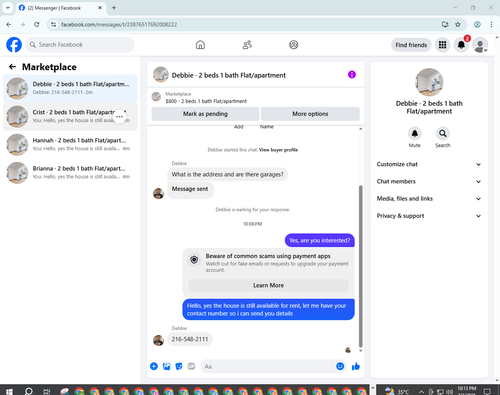
Task: Open the Debbie conversation in the list
Action: [70, 88]
